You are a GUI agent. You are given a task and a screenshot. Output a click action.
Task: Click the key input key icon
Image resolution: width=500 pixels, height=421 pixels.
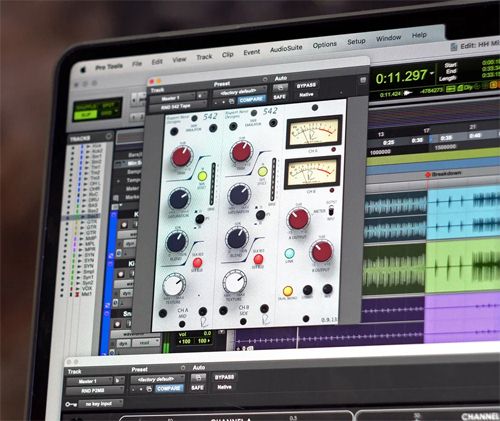click(71, 404)
